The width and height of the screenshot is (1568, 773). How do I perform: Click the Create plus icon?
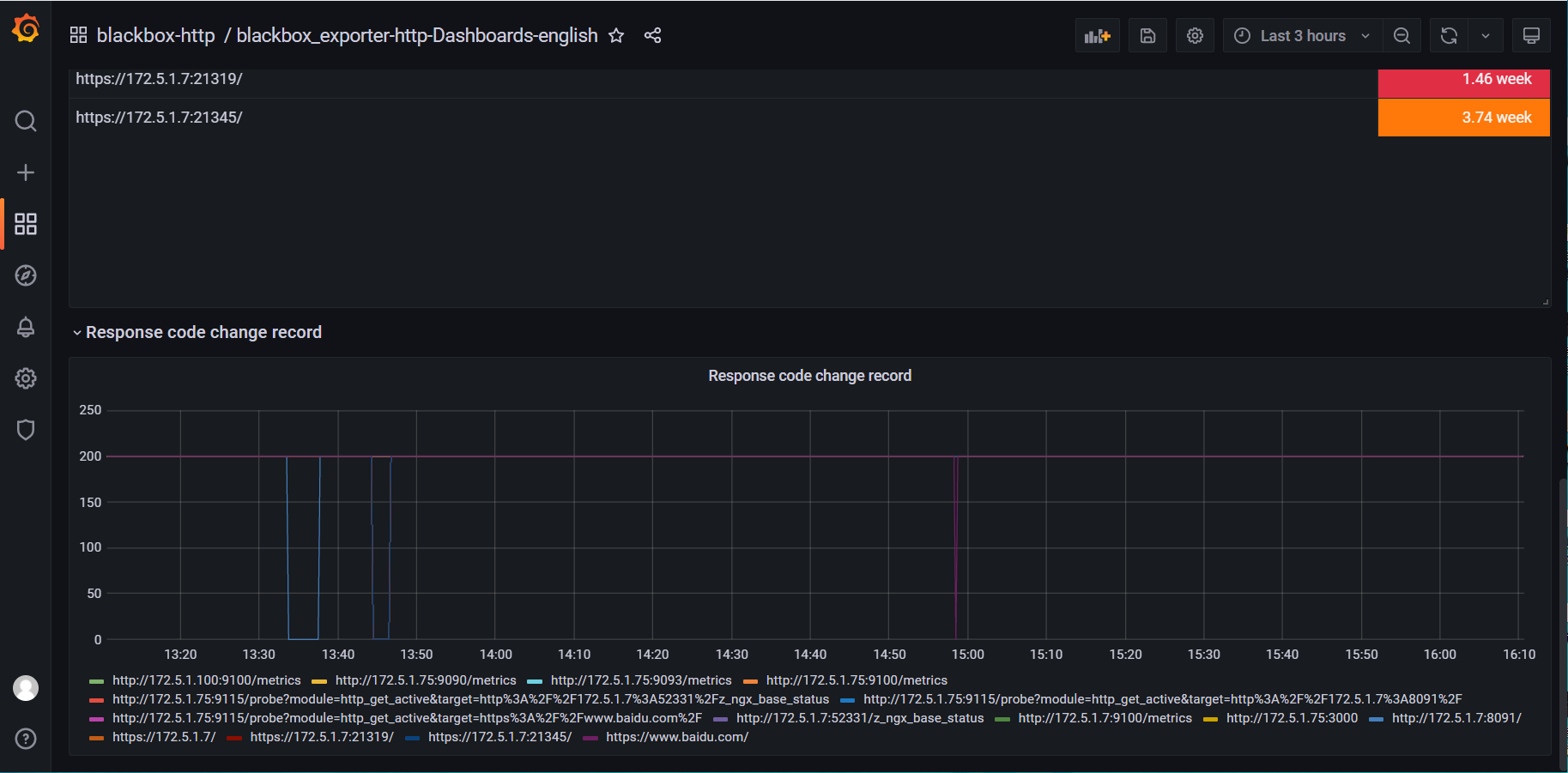pos(26,172)
